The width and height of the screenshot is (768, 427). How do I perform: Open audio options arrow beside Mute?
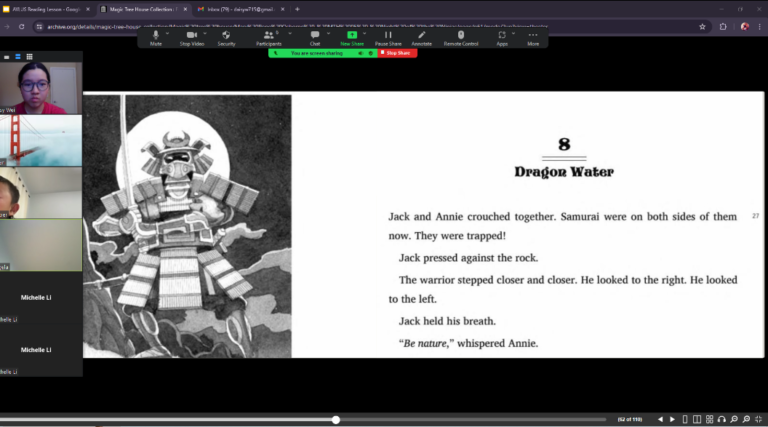[168, 34]
